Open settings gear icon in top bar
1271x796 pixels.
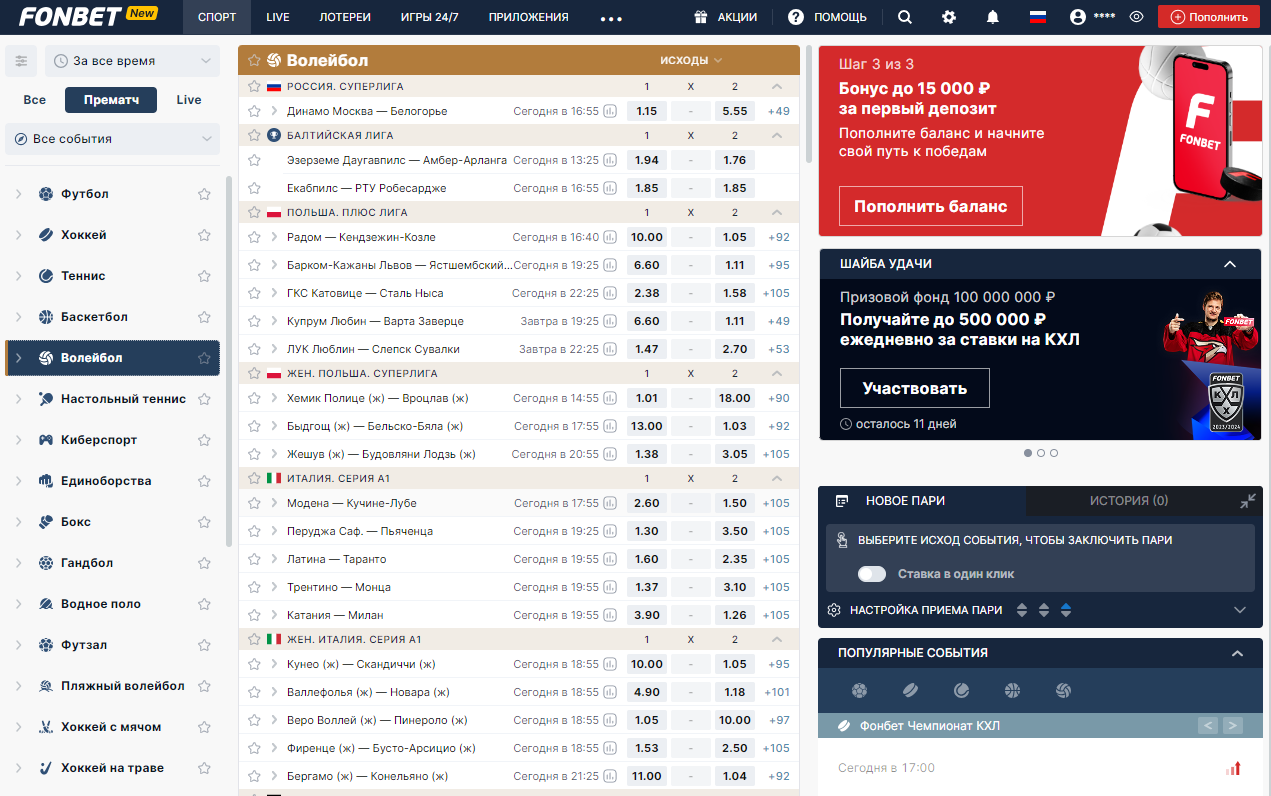pyautogui.click(x=949, y=17)
